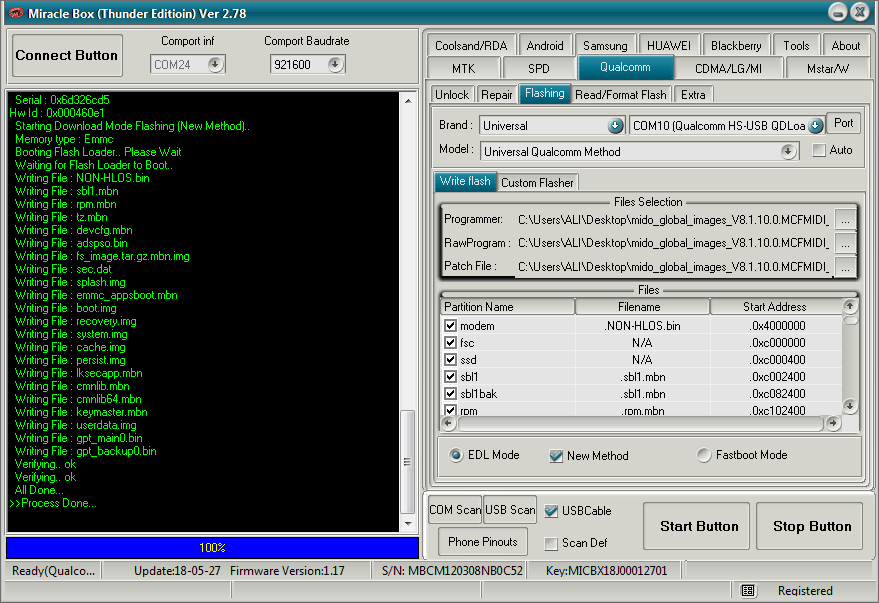
Task: Browse for the Patch File
Action: [x=845, y=267]
